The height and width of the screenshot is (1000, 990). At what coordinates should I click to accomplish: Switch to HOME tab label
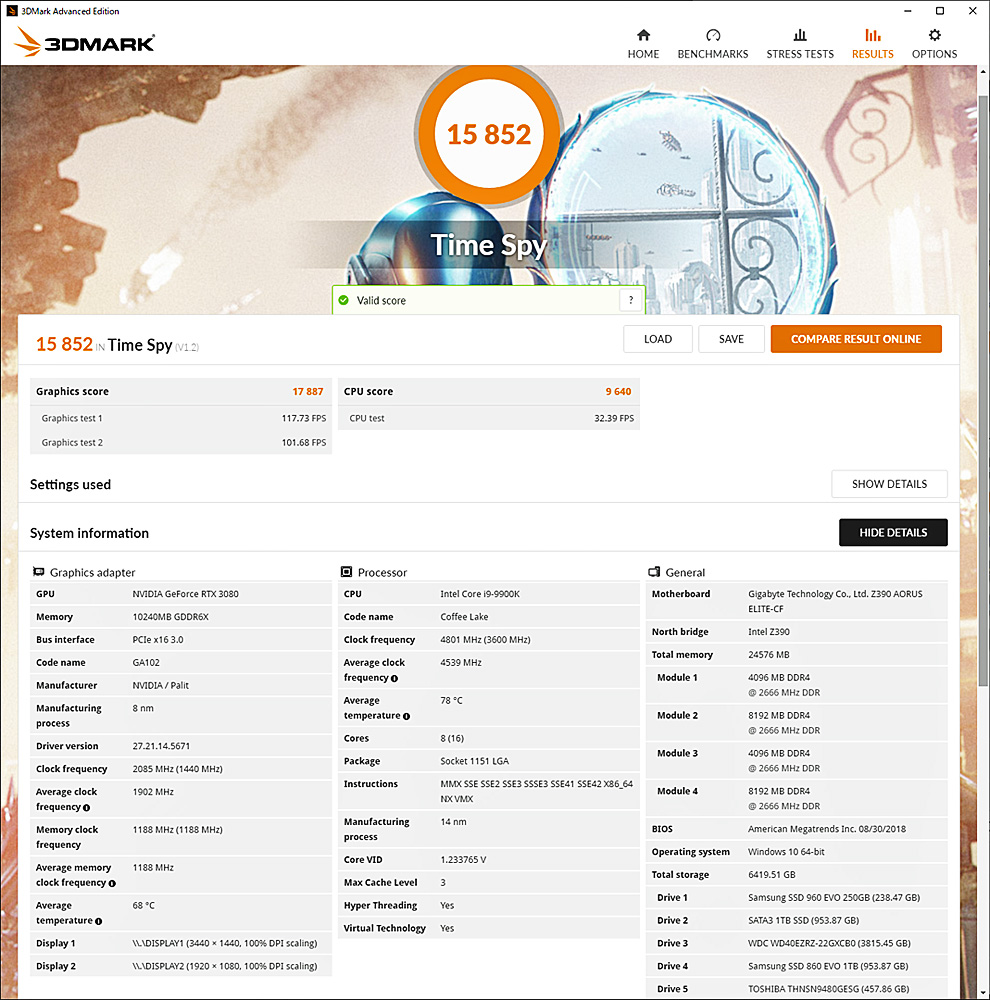[643, 54]
